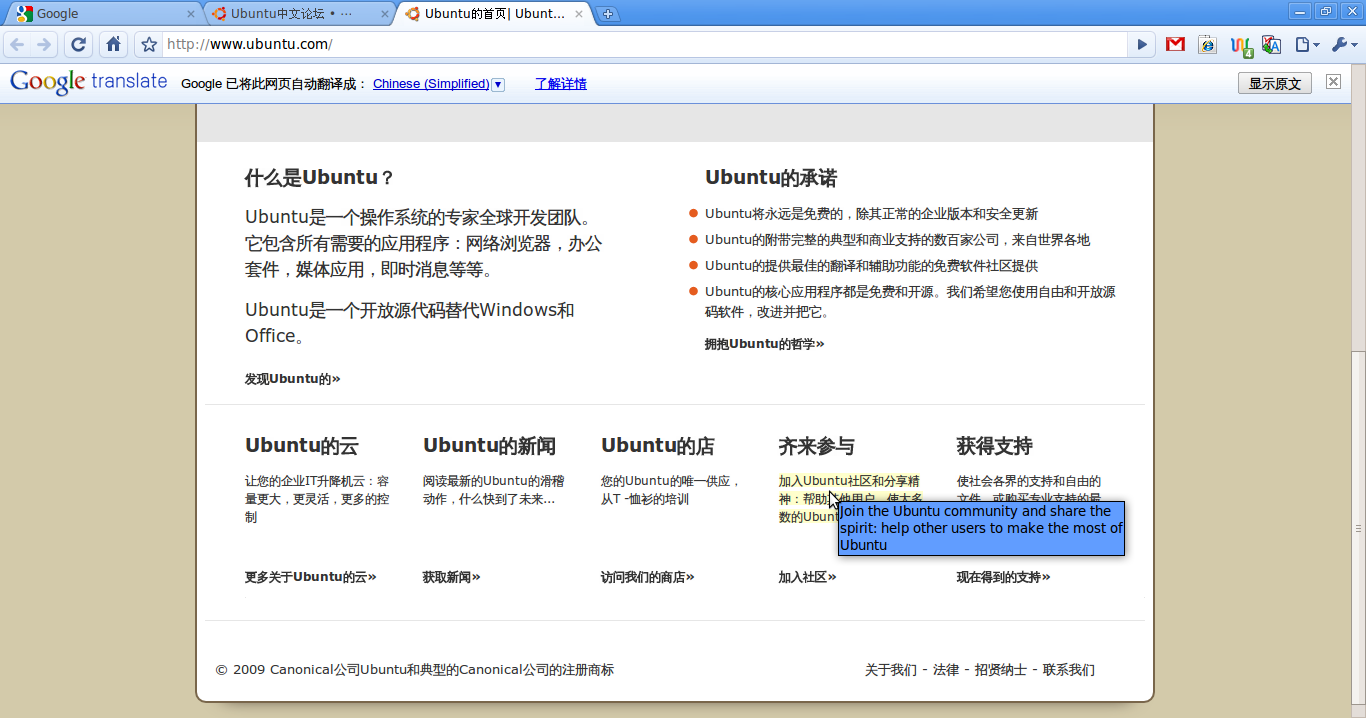Close the Ubuntu中文论坛 tab

coord(386,14)
